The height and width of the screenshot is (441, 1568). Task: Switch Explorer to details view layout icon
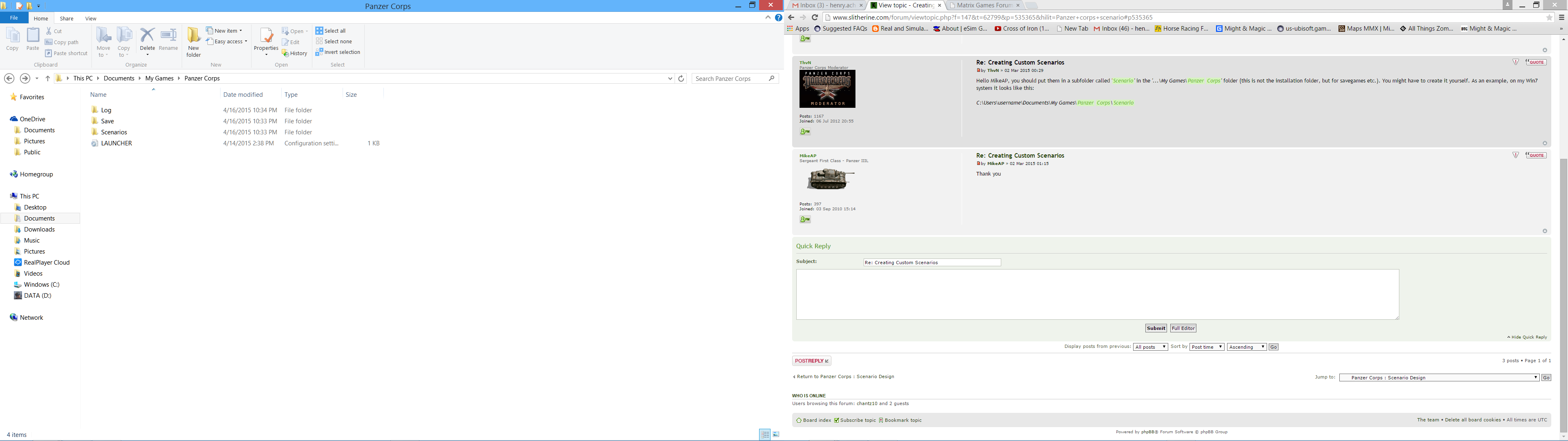point(764,434)
